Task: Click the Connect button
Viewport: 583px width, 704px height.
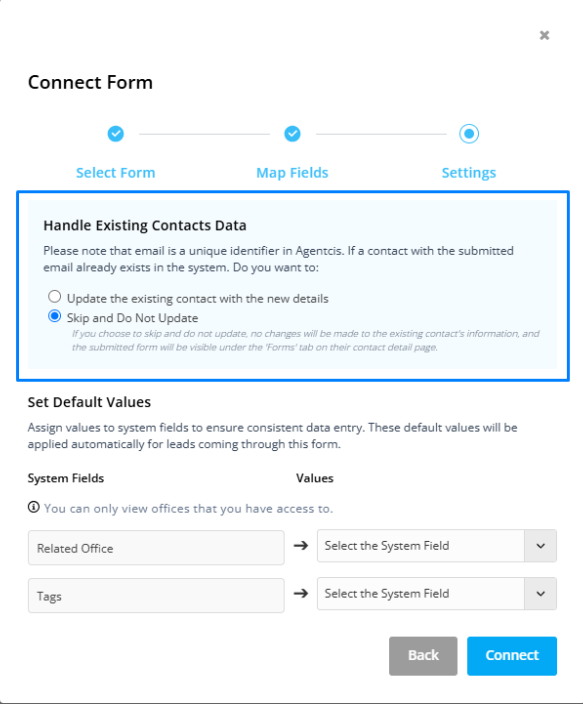Action: coord(512,656)
